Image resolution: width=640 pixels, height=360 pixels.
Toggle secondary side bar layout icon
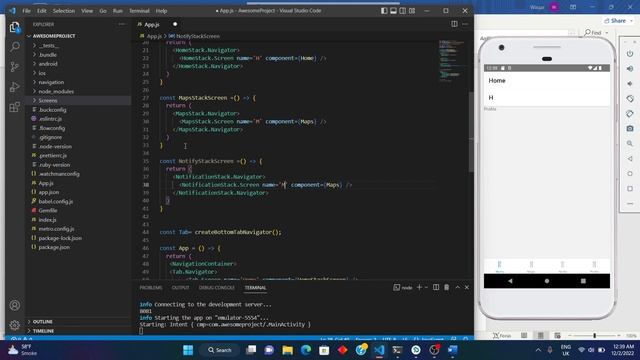(402, 11)
